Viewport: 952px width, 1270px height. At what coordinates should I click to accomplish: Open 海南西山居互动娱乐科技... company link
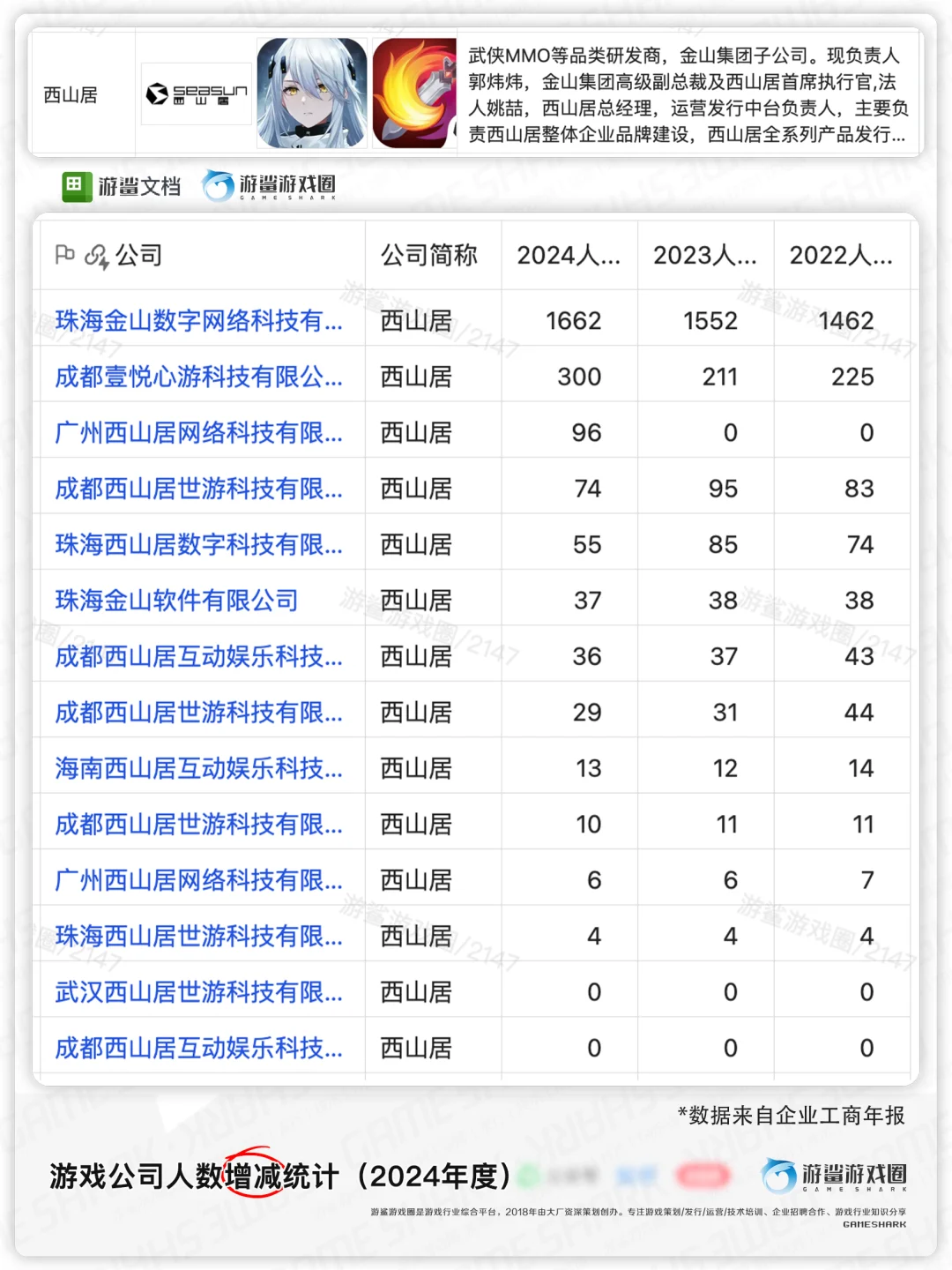click(x=198, y=768)
